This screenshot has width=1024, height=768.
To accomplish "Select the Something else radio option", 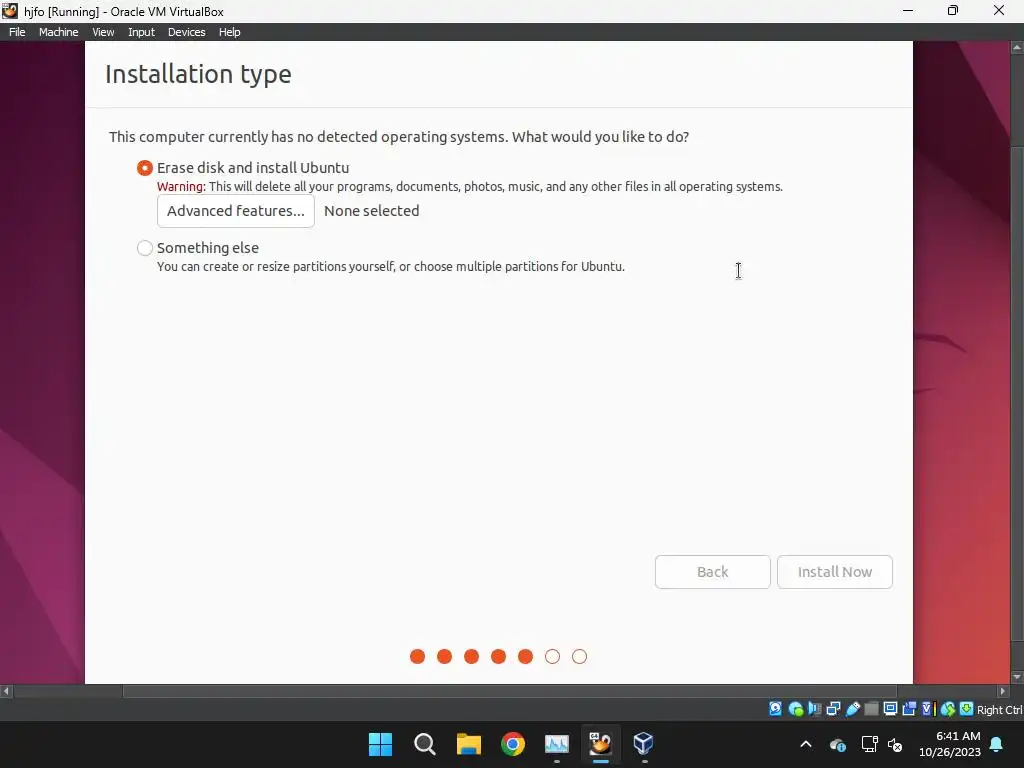I will [145, 248].
